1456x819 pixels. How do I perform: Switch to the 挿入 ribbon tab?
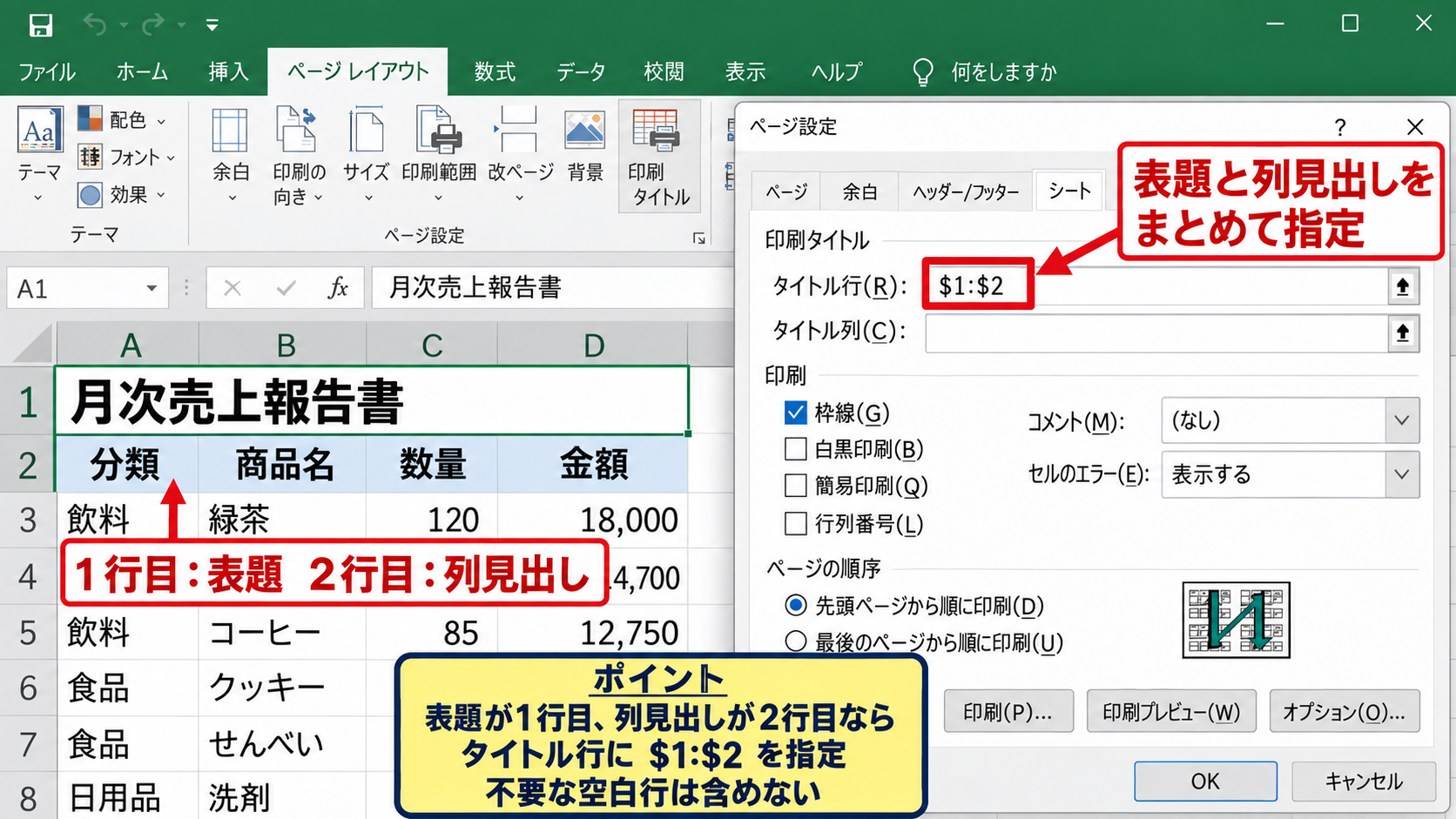click(229, 71)
